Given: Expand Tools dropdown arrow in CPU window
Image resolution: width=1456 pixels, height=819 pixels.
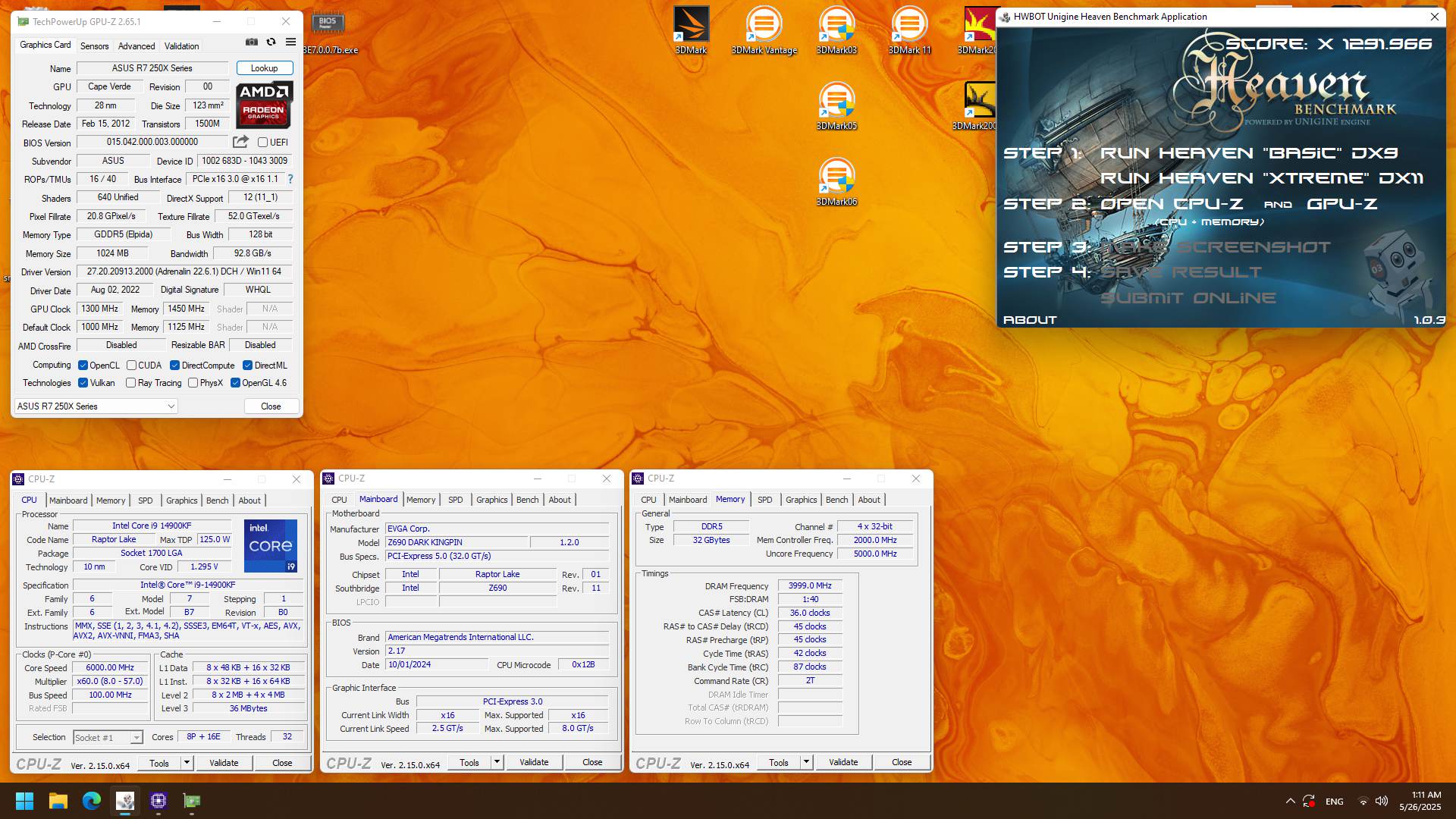Looking at the screenshot, I should click(x=187, y=763).
